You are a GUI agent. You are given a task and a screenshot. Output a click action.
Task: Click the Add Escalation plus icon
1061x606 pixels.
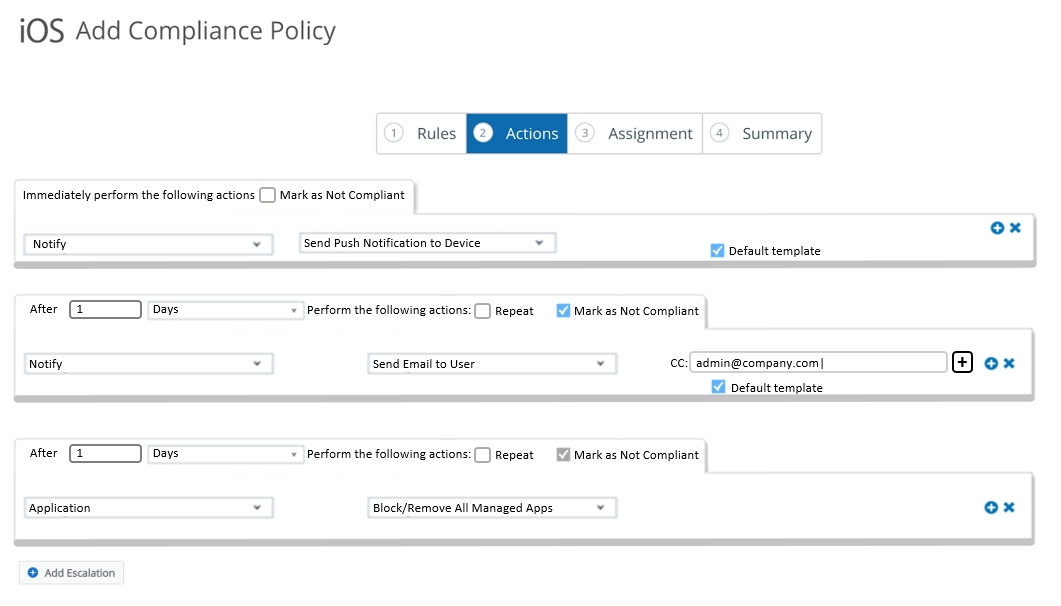[33, 573]
